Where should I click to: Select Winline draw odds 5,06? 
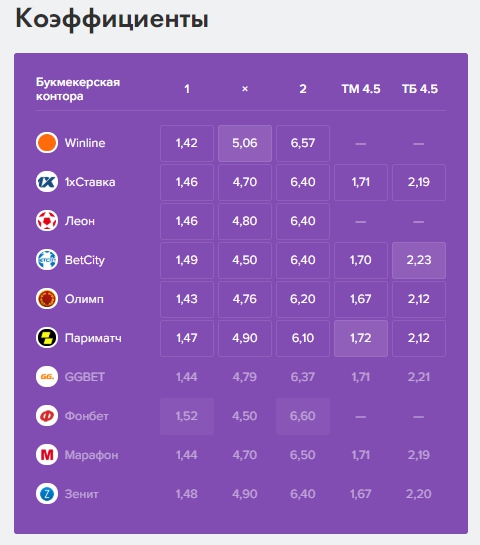(245, 143)
